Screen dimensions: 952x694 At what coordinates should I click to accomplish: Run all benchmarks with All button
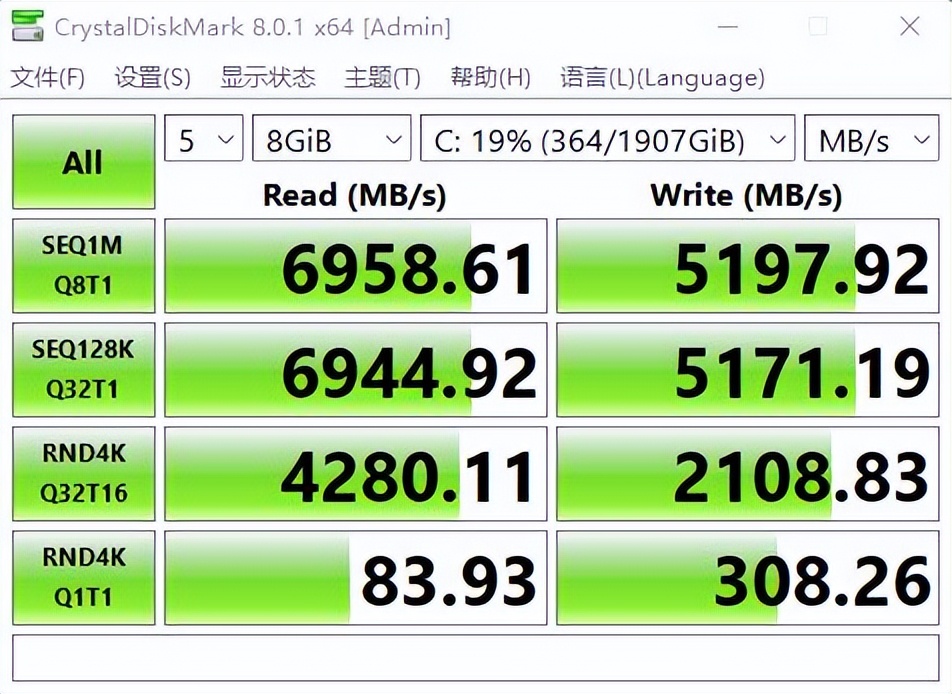pyautogui.click(x=84, y=162)
